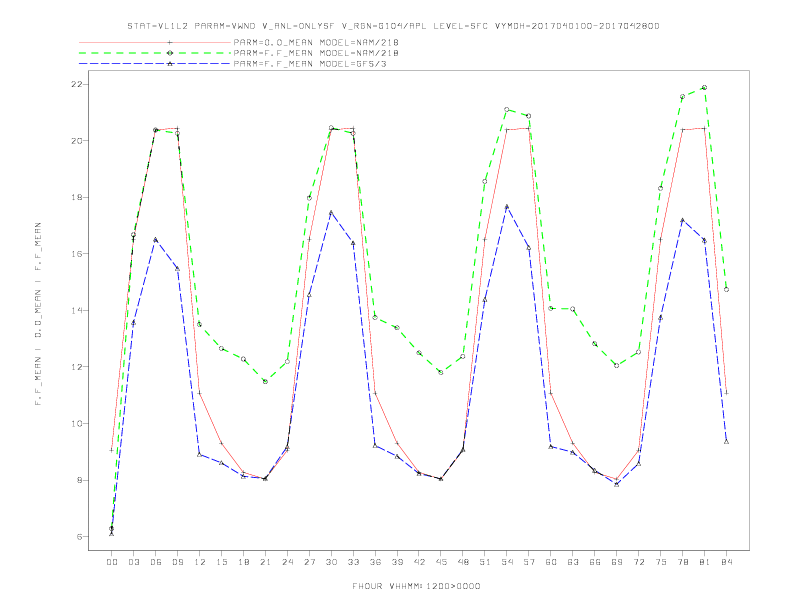This screenshot has height=612, width=792.
Task: Click the triangle marker on blue legend line
Action: pos(170,64)
